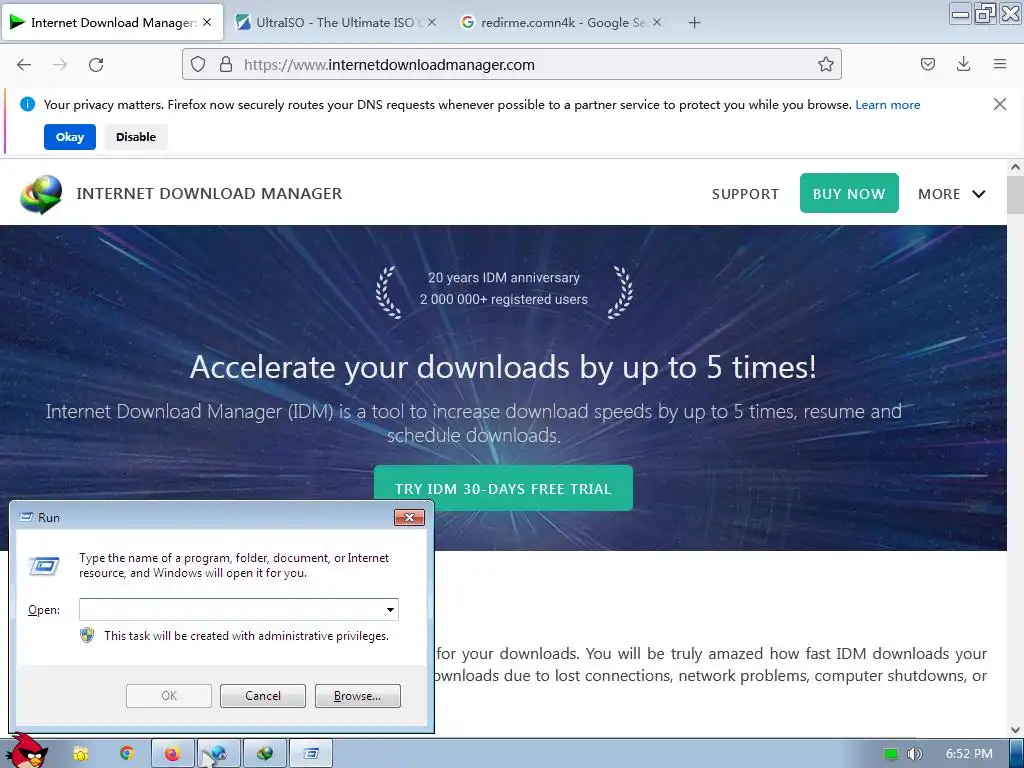The height and width of the screenshot is (768, 1024).
Task: Close the Run dialog
Action: pos(409,517)
